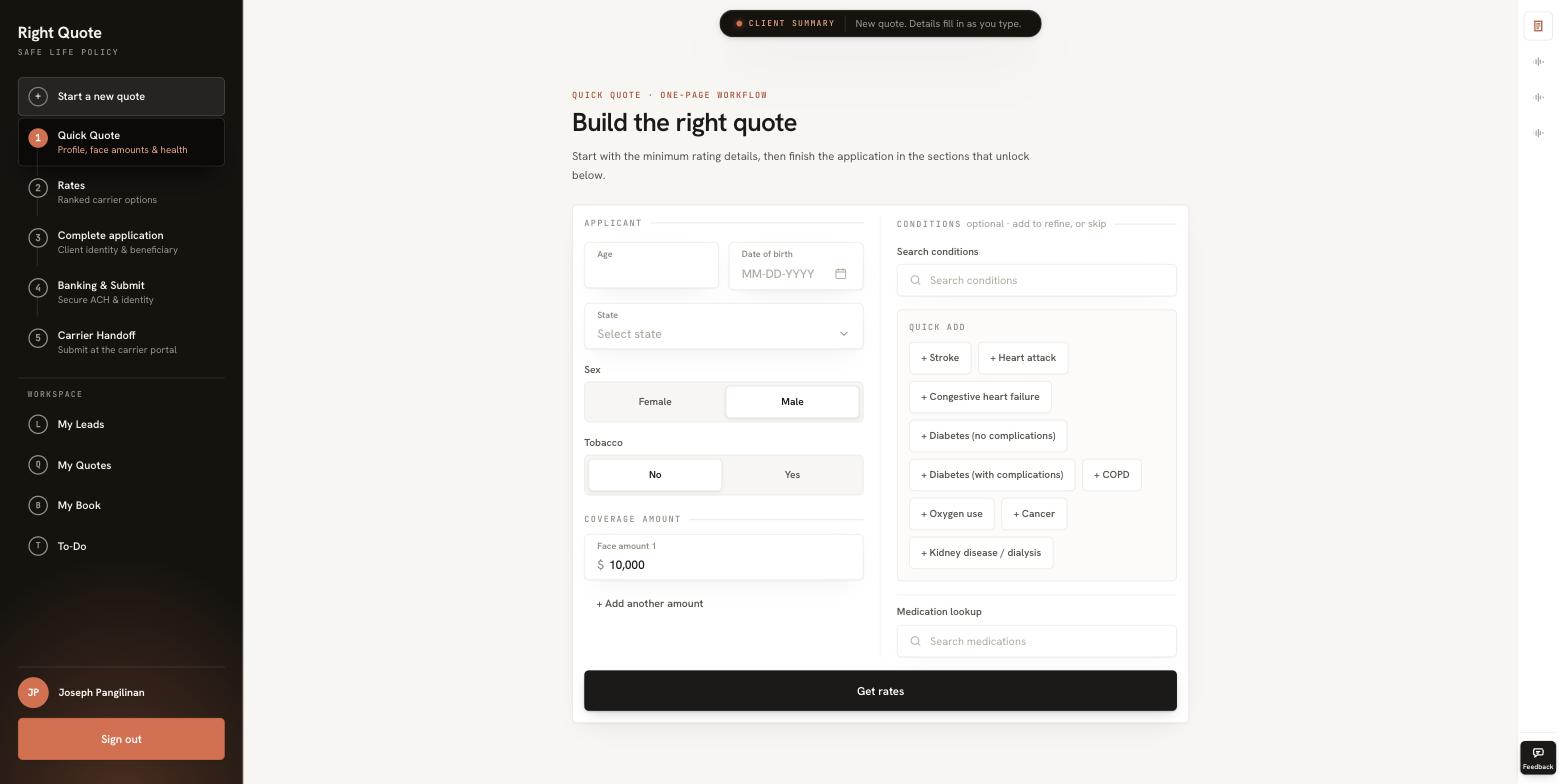Quick add Heart attack condition

coord(1023,358)
